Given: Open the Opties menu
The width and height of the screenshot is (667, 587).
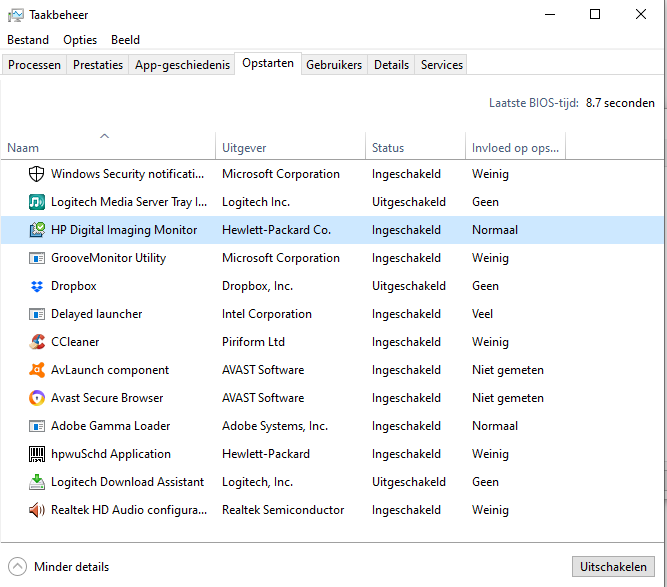Looking at the screenshot, I should pyautogui.click(x=80, y=40).
